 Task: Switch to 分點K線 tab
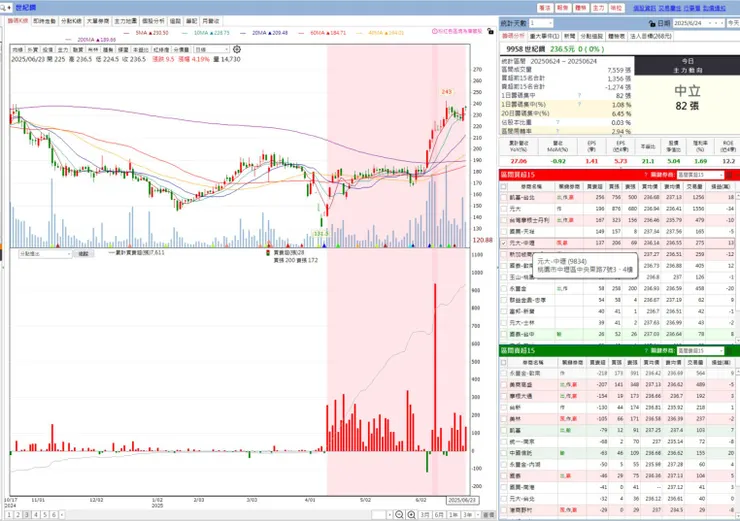71,21
